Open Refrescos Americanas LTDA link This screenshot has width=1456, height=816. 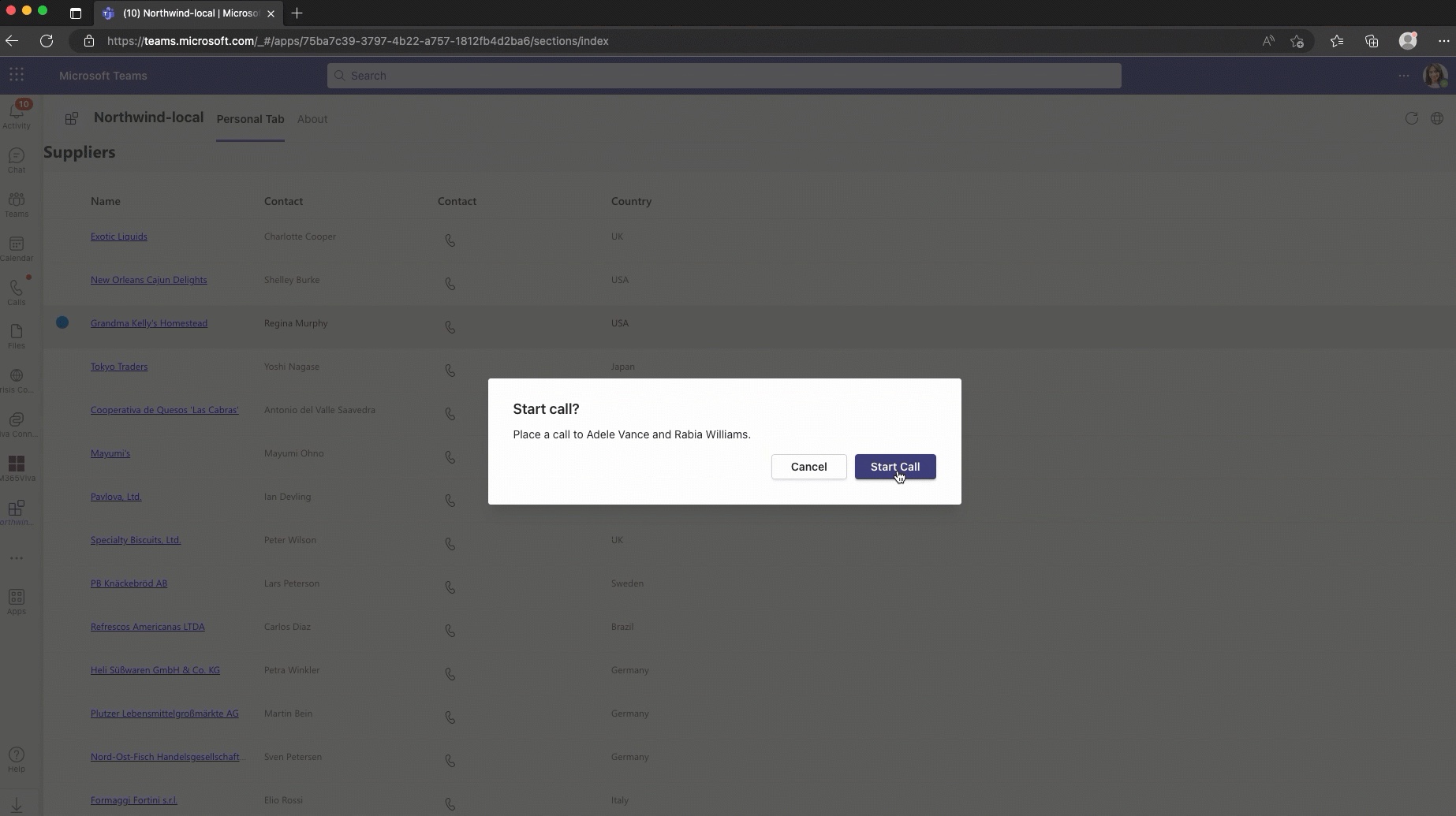(147, 627)
